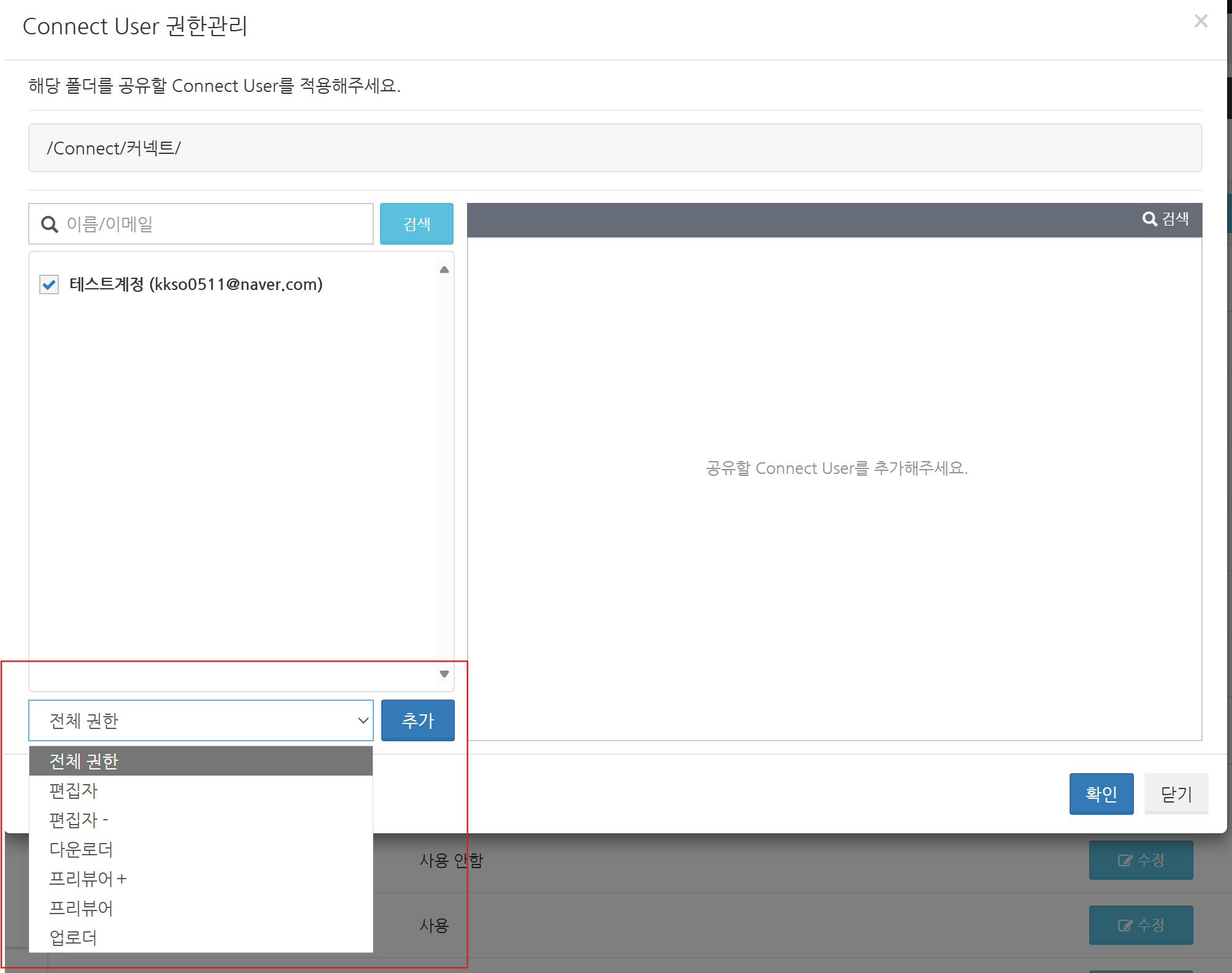Click the first 수정 edit button
Image resolution: width=1232 pixels, height=973 pixels.
[x=1140, y=860]
